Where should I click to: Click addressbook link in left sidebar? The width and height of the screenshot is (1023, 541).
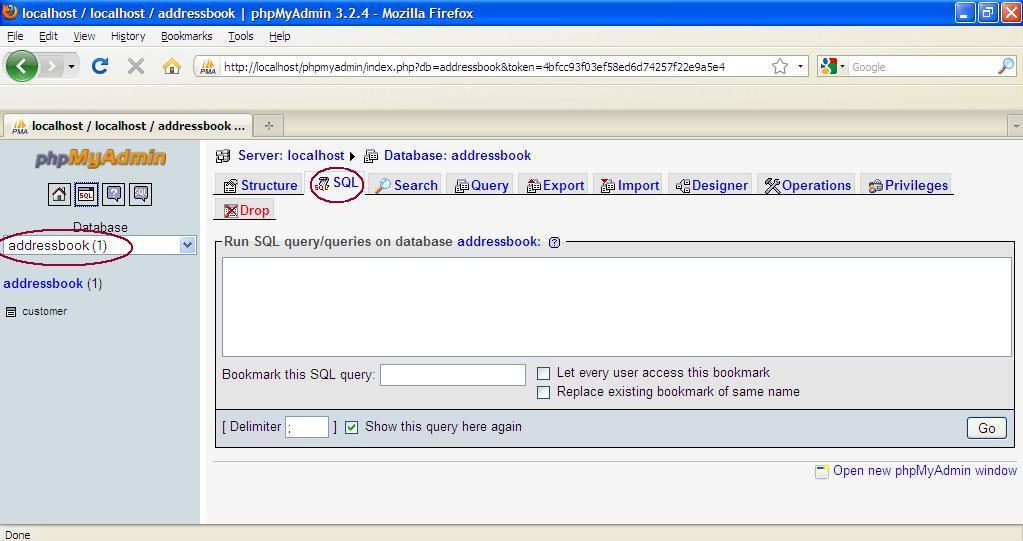[x=43, y=284]
